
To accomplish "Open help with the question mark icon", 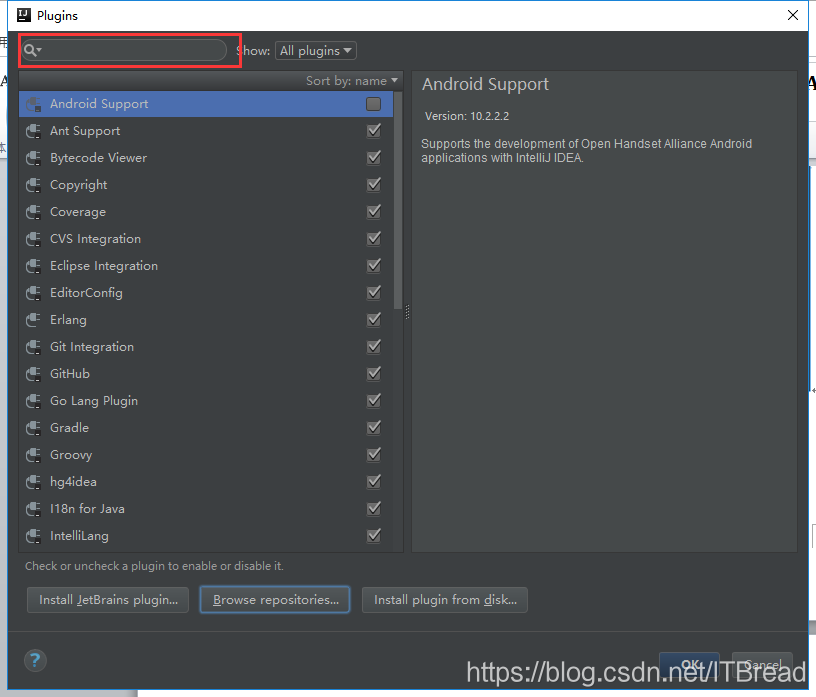I will click(x=35, y=661).
